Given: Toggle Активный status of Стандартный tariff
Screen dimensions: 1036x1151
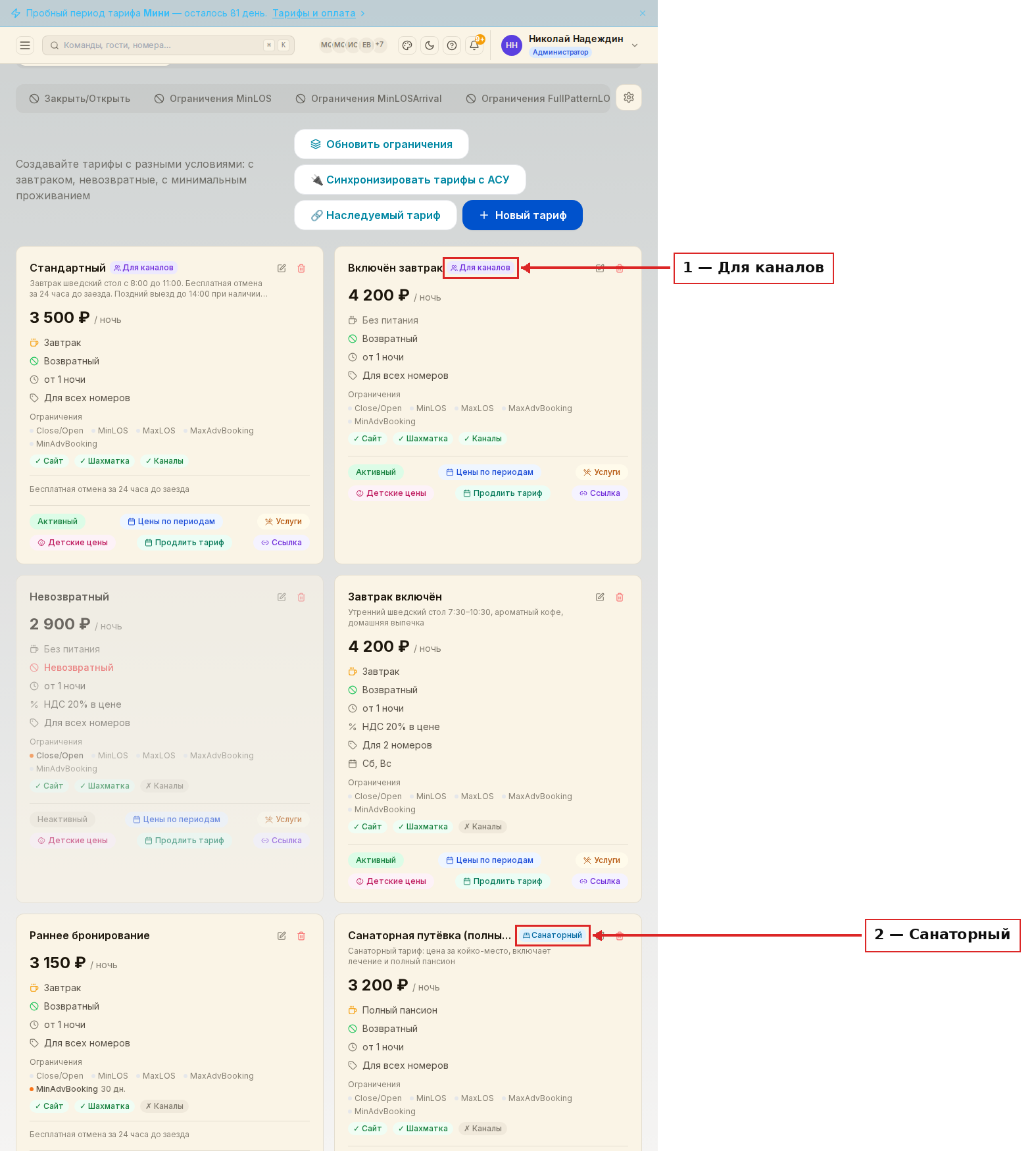Looking at the screenshot, I should pos(57,522).
